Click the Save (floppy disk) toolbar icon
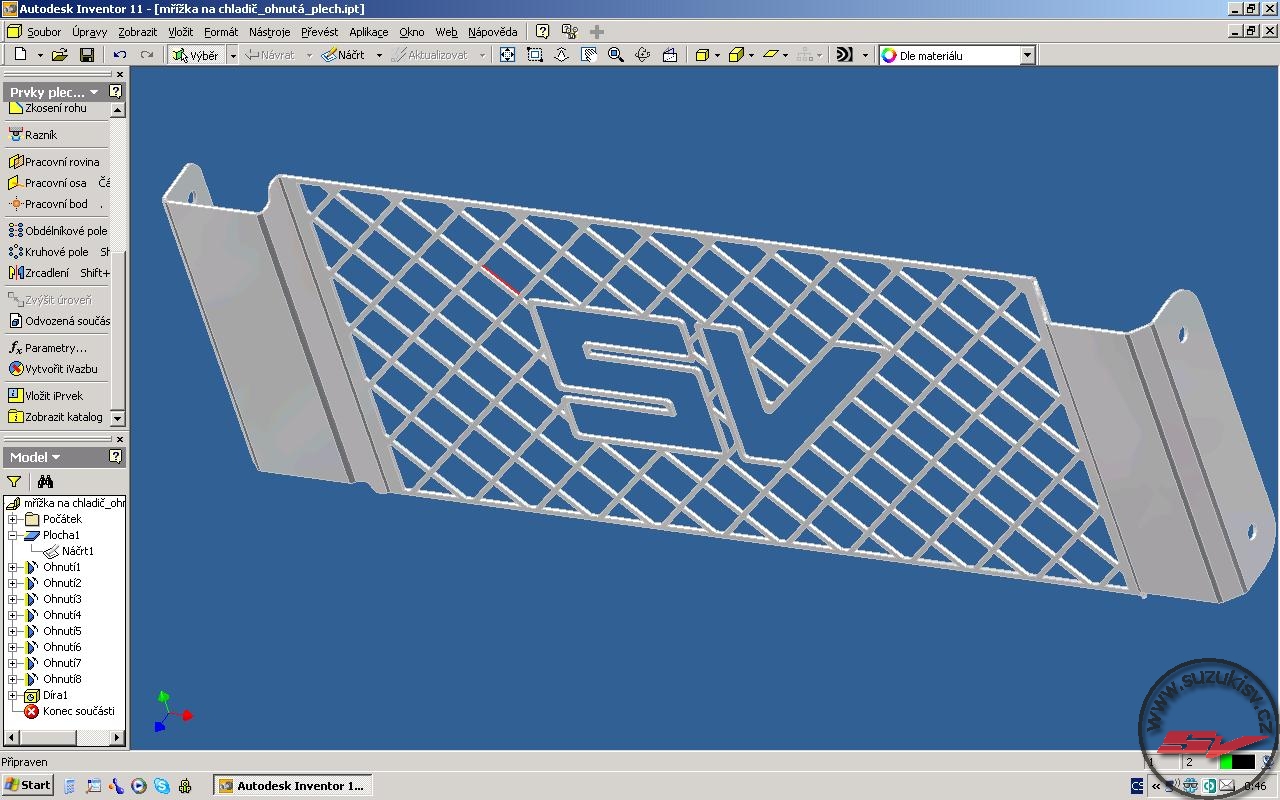 click(x=87, y=55)
